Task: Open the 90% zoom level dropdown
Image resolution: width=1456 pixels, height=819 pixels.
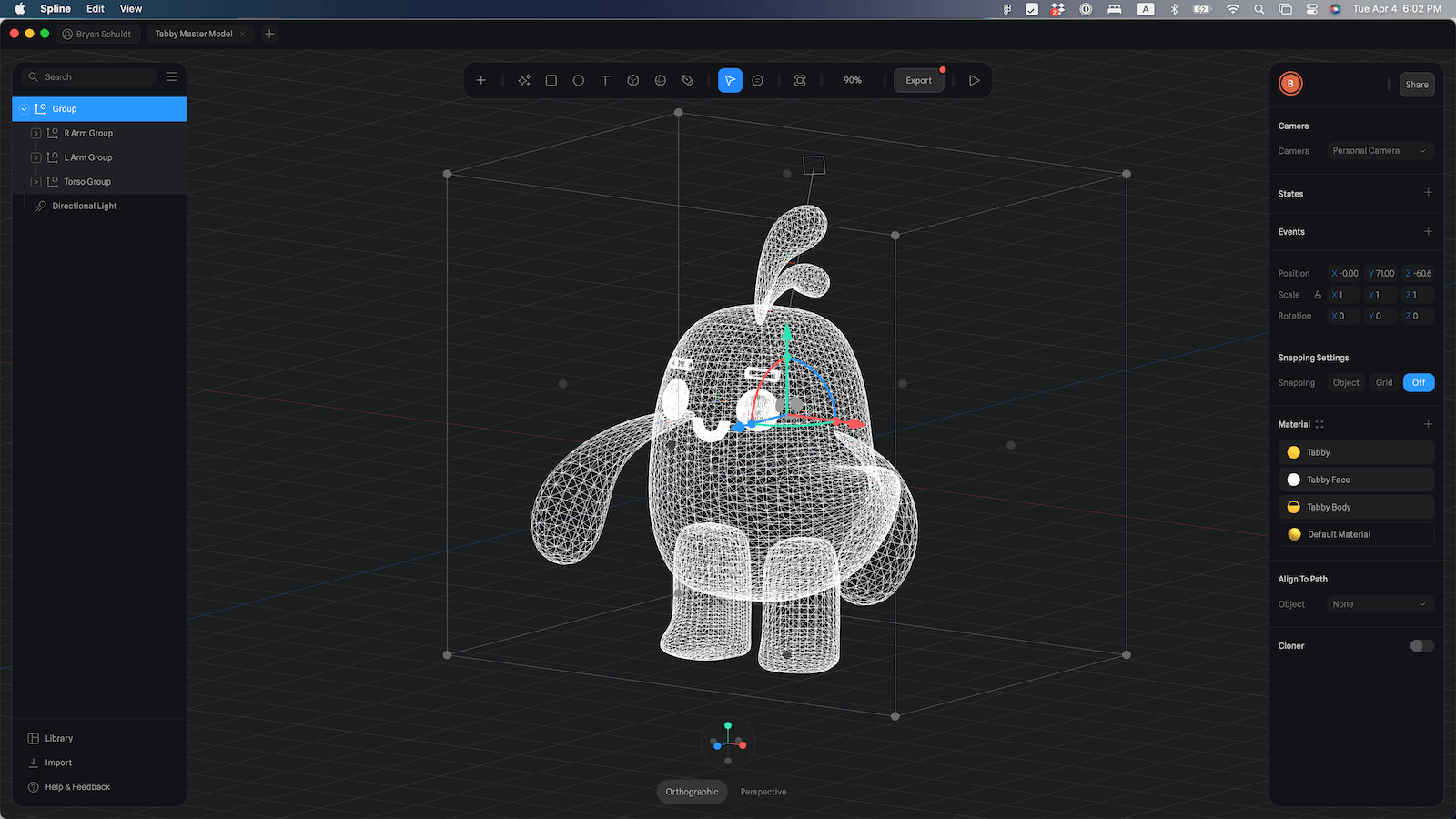Action: click(853, 80)
